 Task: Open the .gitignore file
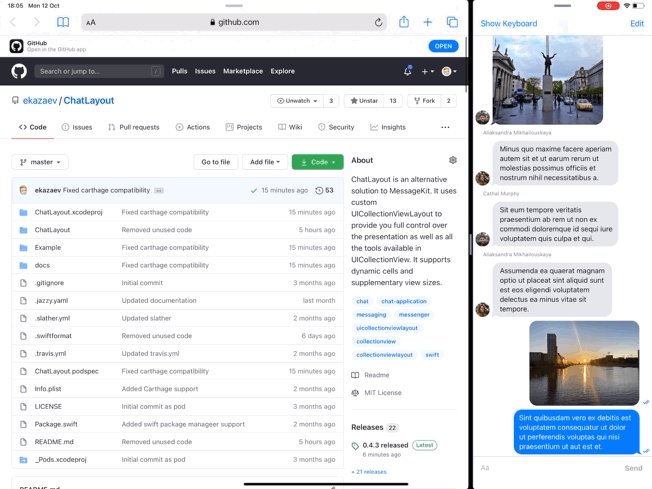pos(49,283)
